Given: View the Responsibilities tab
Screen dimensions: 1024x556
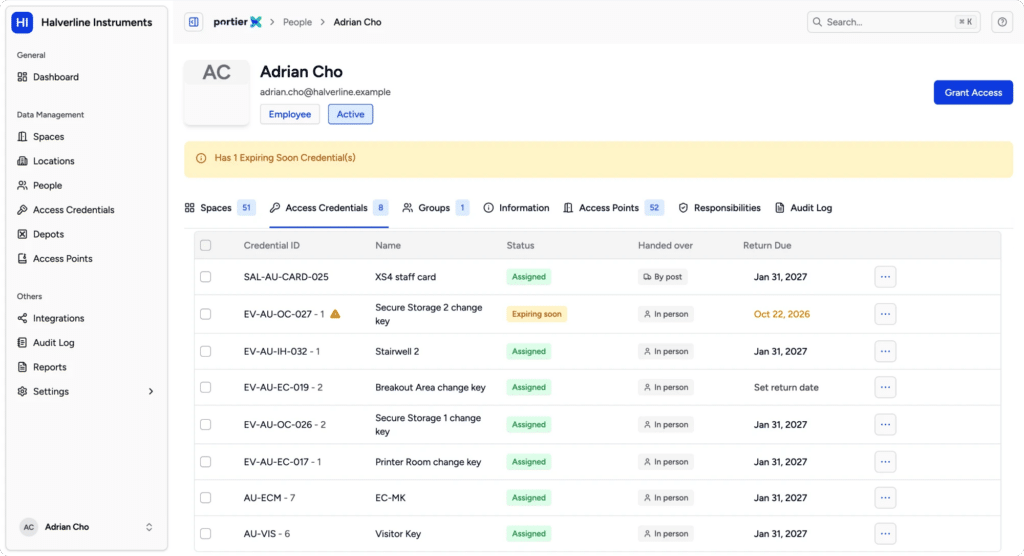Looking at the screenshot, I should pyautogui.click(x=720, y=208).
